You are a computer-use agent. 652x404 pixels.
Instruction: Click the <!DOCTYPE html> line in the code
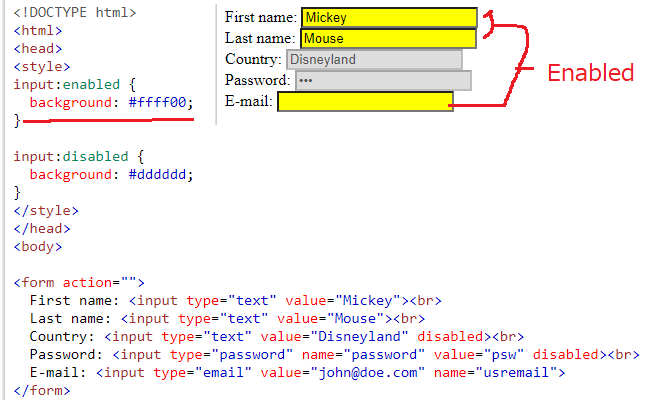[75, 12]
